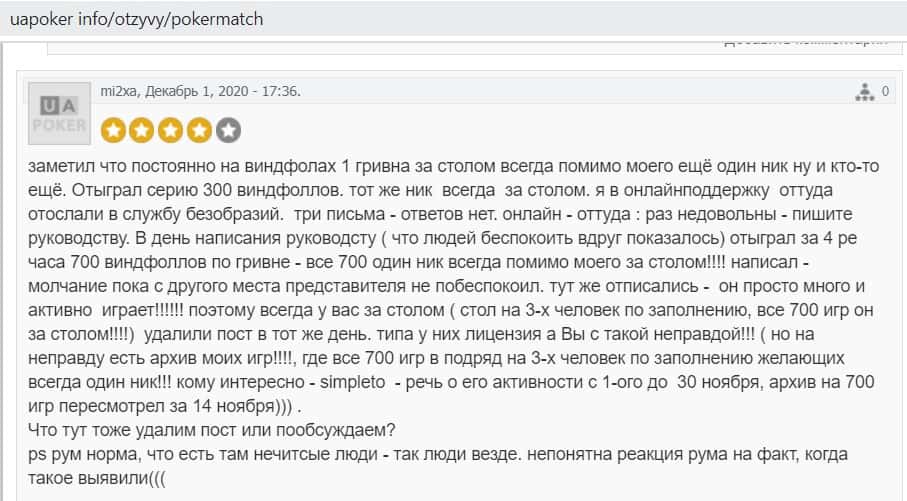Focus the address bar with uapoker URL
907x501 pixels.
click(300, 19)
